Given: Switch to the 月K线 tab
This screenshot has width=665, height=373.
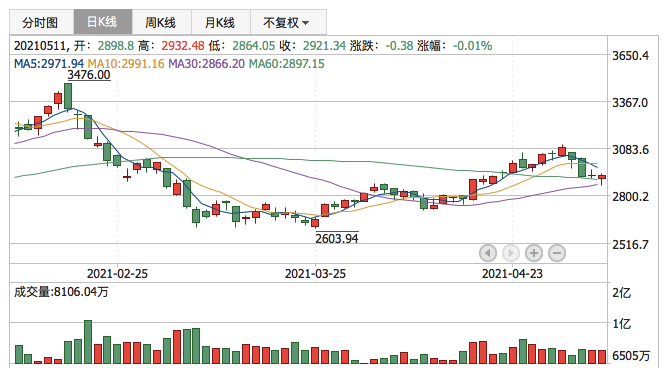Looking at the screenshot, I should 221,22.
